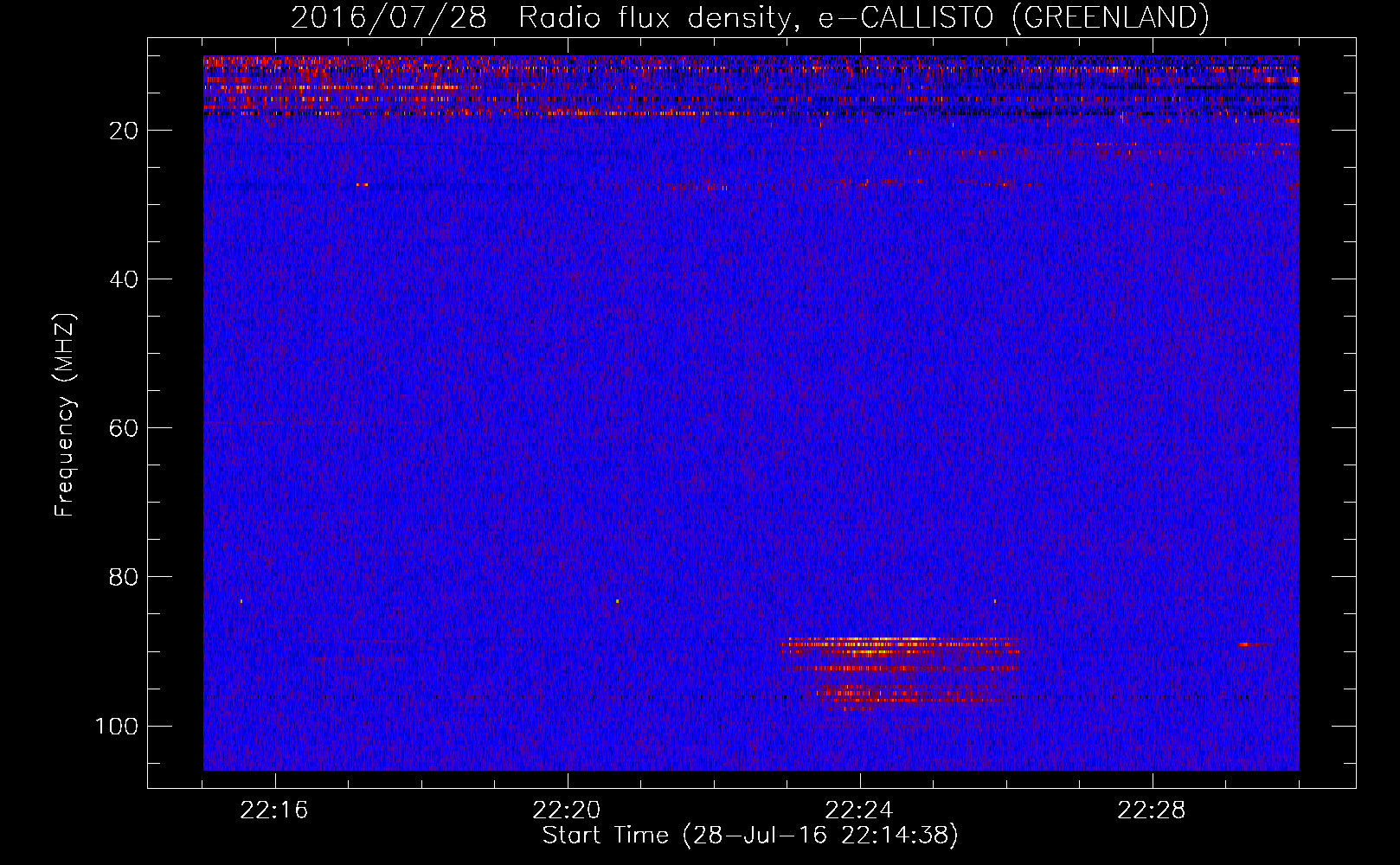Click the 40 MHz frequency tick label
This screenshot has height=865, width=1400.
124,279
